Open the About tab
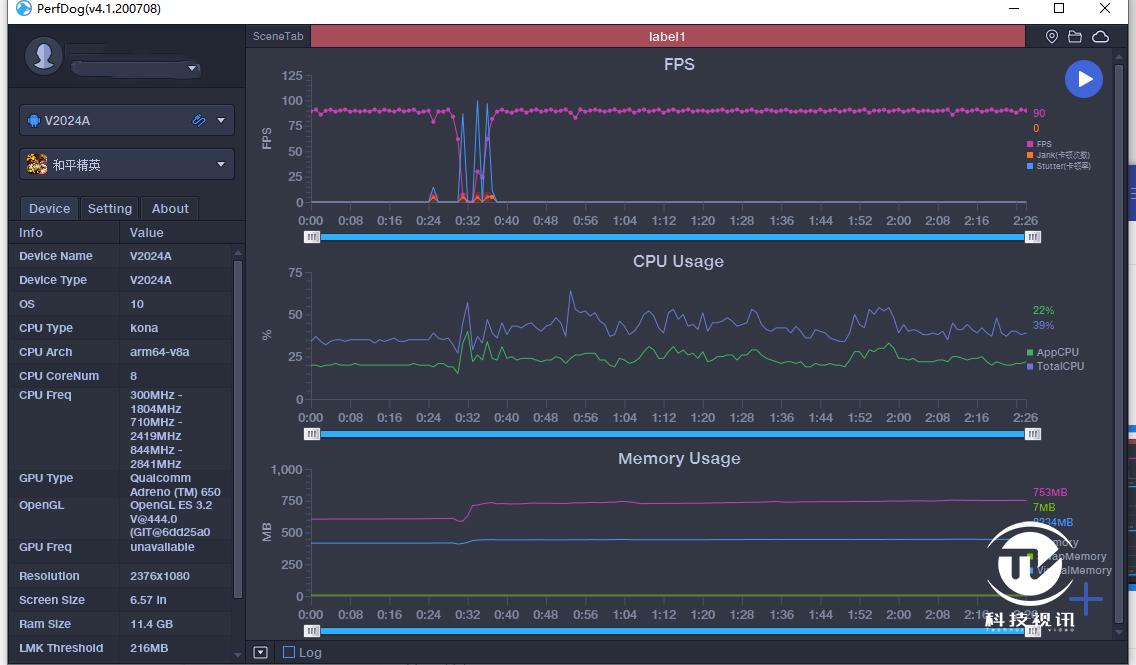 pos(170,209)
